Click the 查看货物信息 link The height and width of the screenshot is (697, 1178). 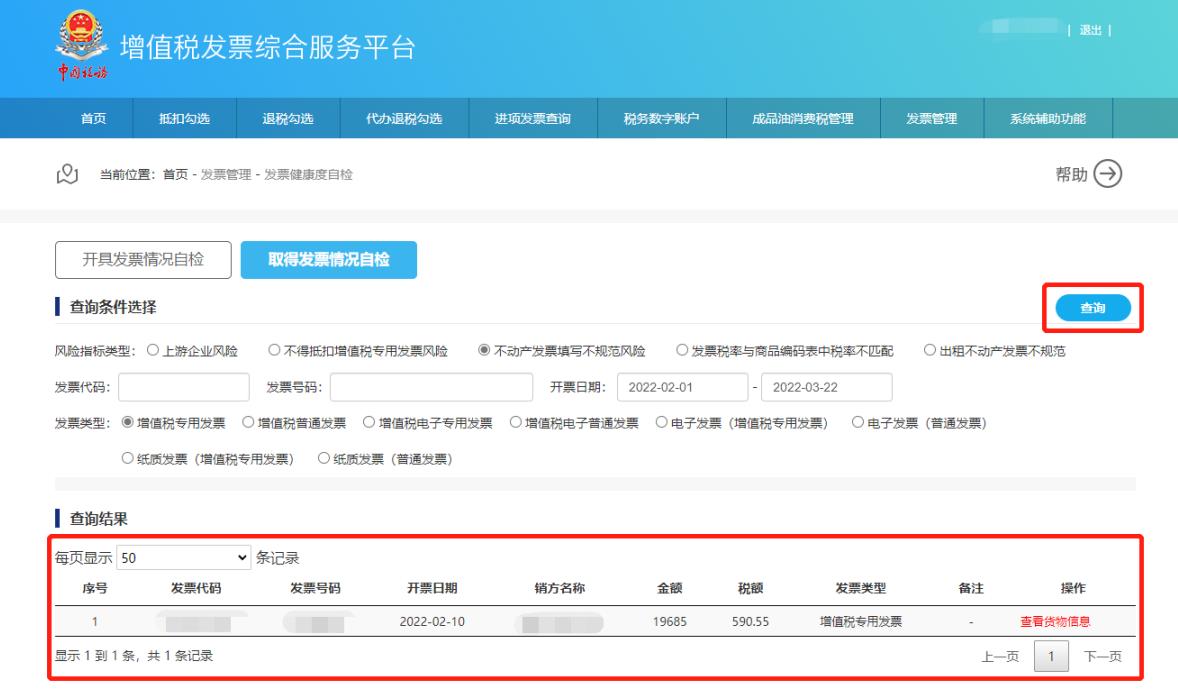(1055, 621)
